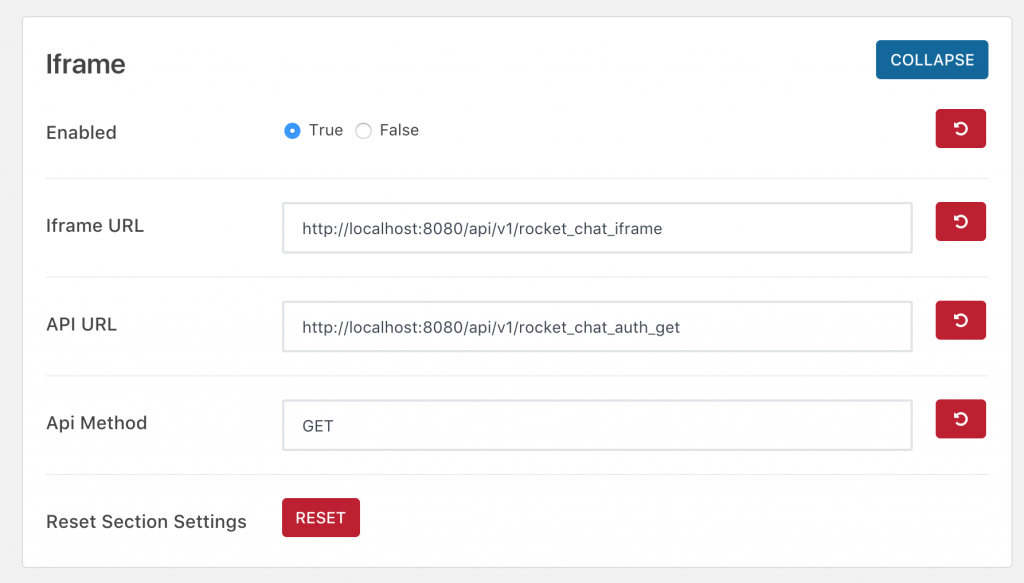
Task: Click the 'Api Method' setting label
Action: point(96,423)
